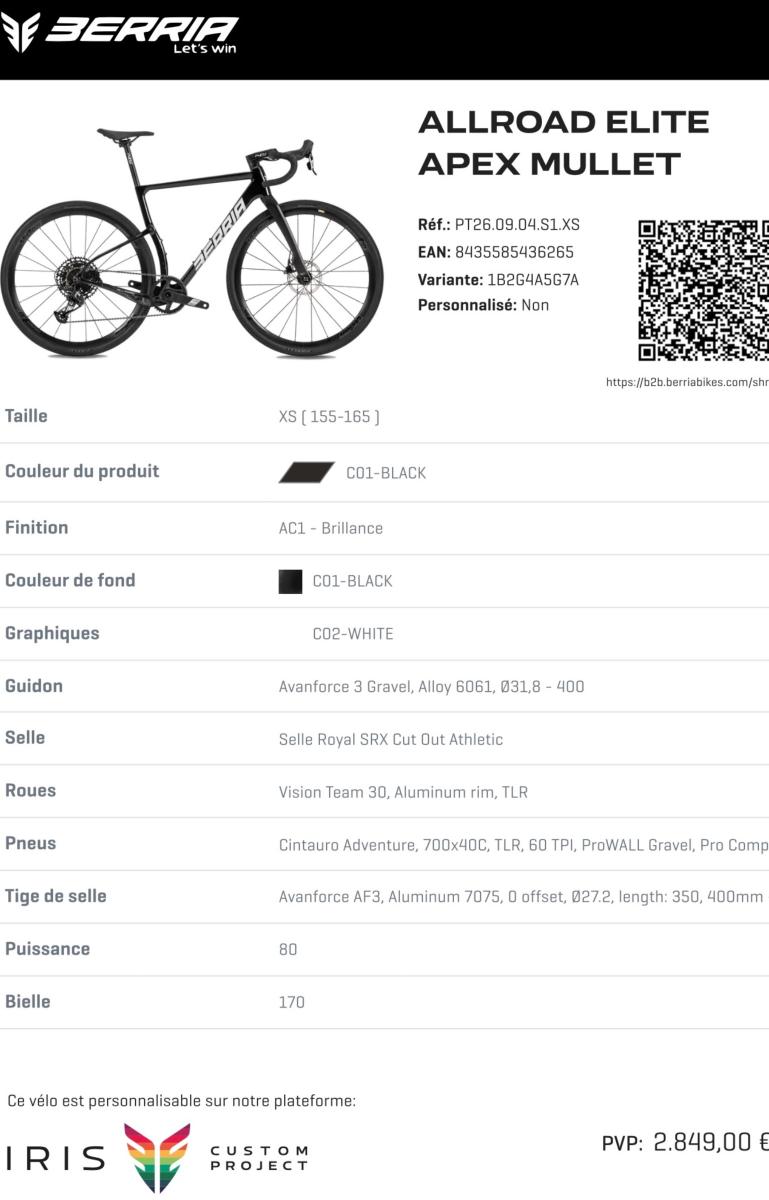Viewport: 769px width, 1200px height.
Task: Click the C01-BLACK product color parallelogram swatch
Action: pyautogui.click(x=306, y=473)
